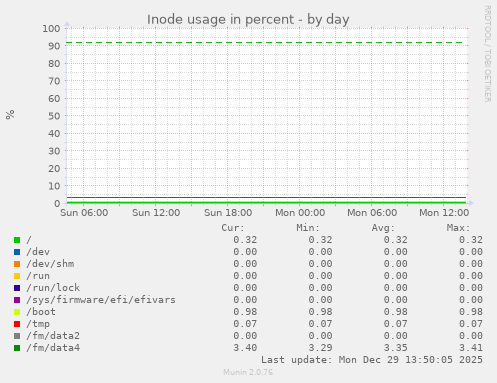The width and height of the screenshot is (497, 383).
Task: Click the '/tmp' legend label
Action: click(x=38, y=324)
